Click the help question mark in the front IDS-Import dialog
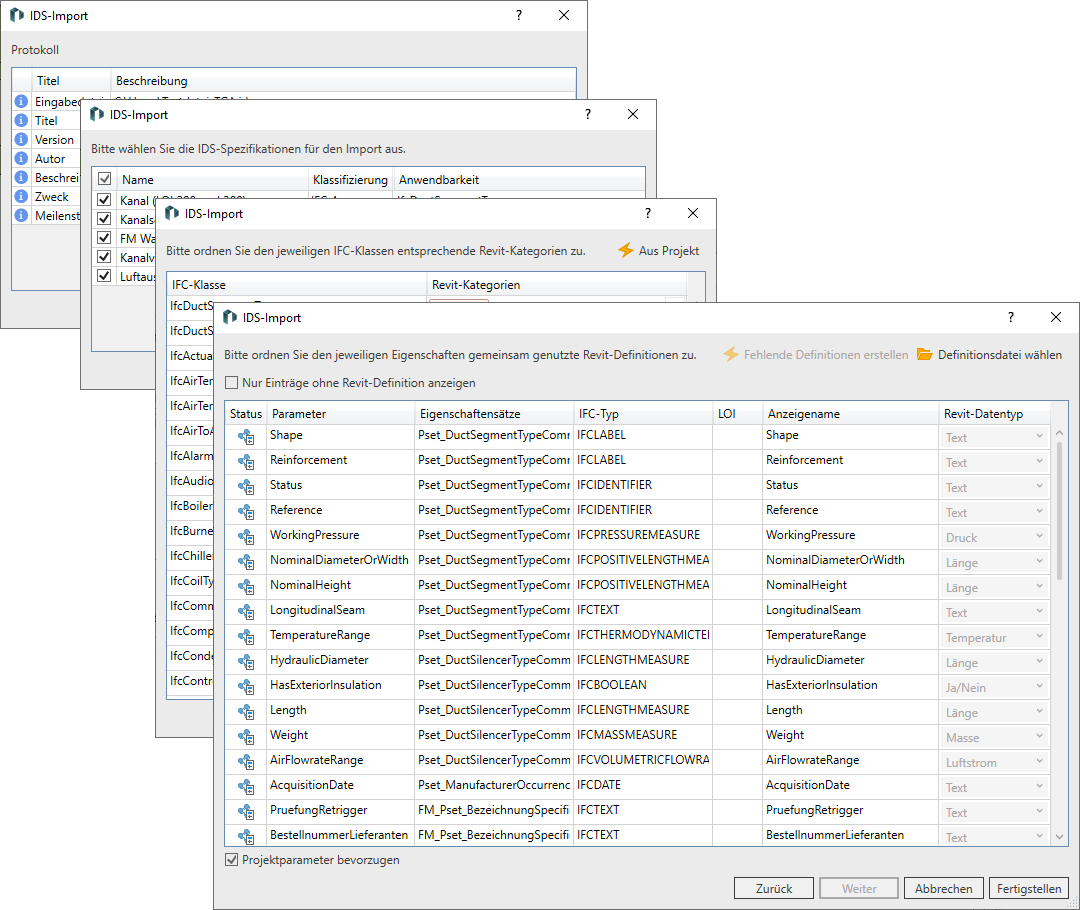The height and width of the screenshot is (910, 1080). pos(1010,317)
